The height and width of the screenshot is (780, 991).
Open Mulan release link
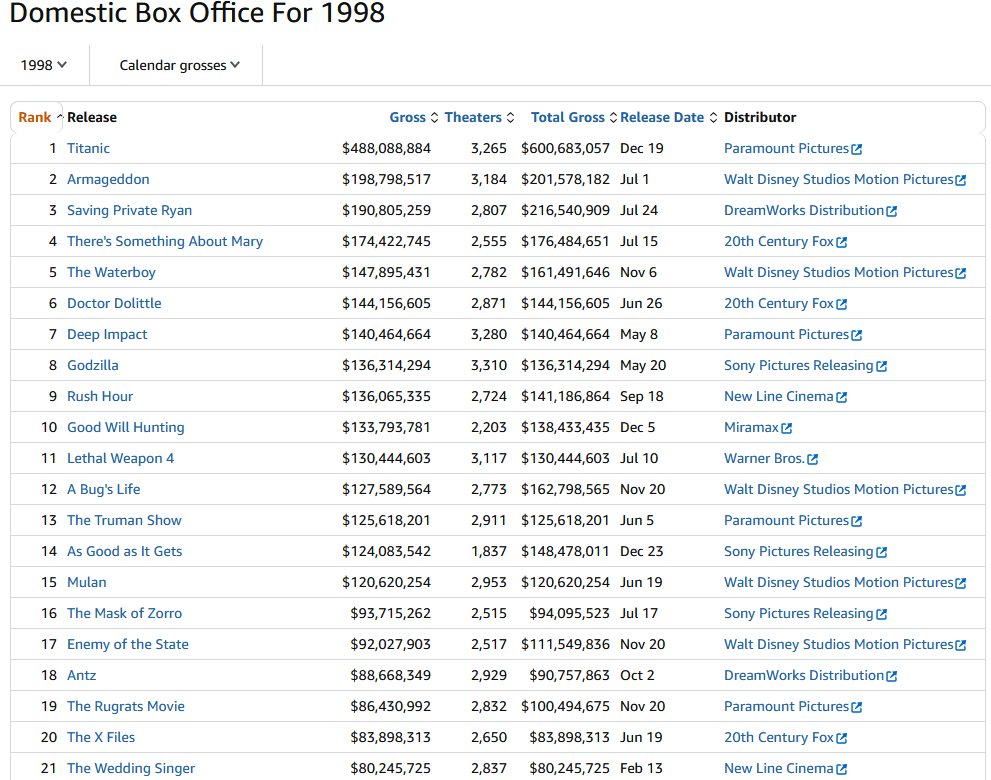click(87, 582)
